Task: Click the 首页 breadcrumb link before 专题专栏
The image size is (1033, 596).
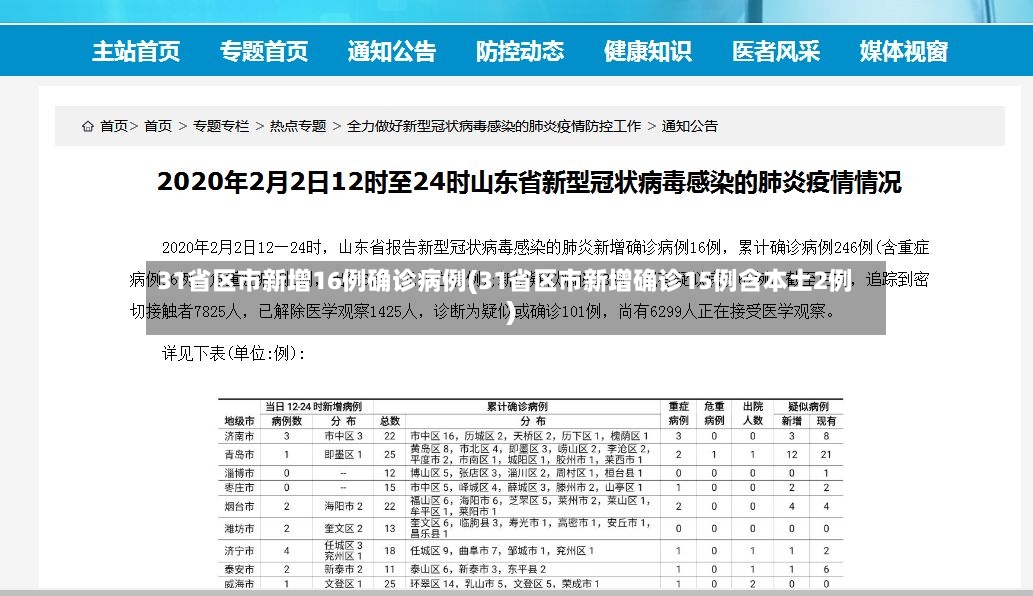Action: (x=158, y=126)
